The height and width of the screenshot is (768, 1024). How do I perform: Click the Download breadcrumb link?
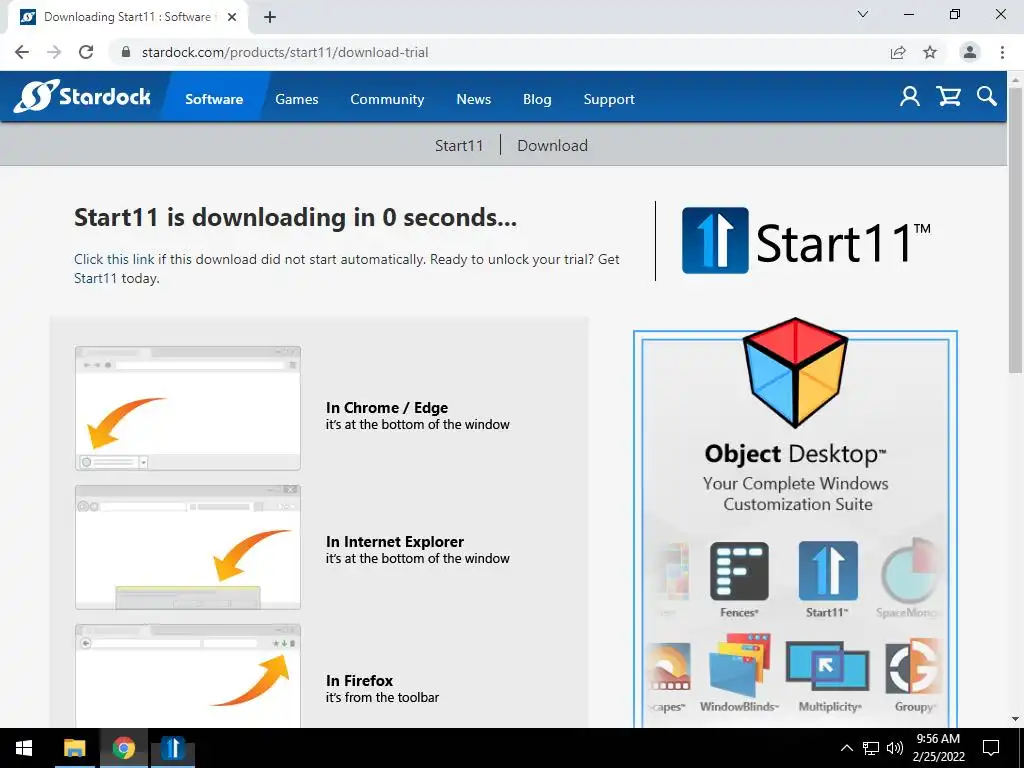click(552, 145)
